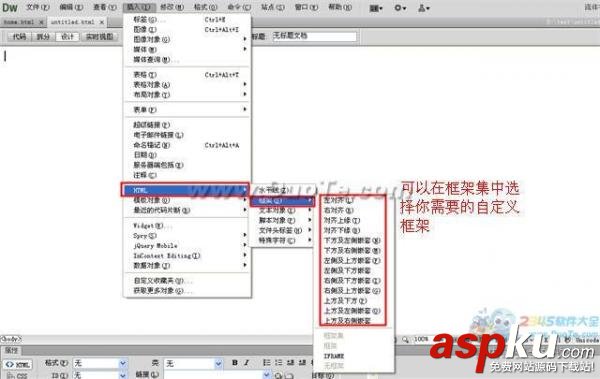Open the 帮助 menu in menu bar
Image resolution: width=600 pixels, height=379 pixels.
tap(340, 7)
